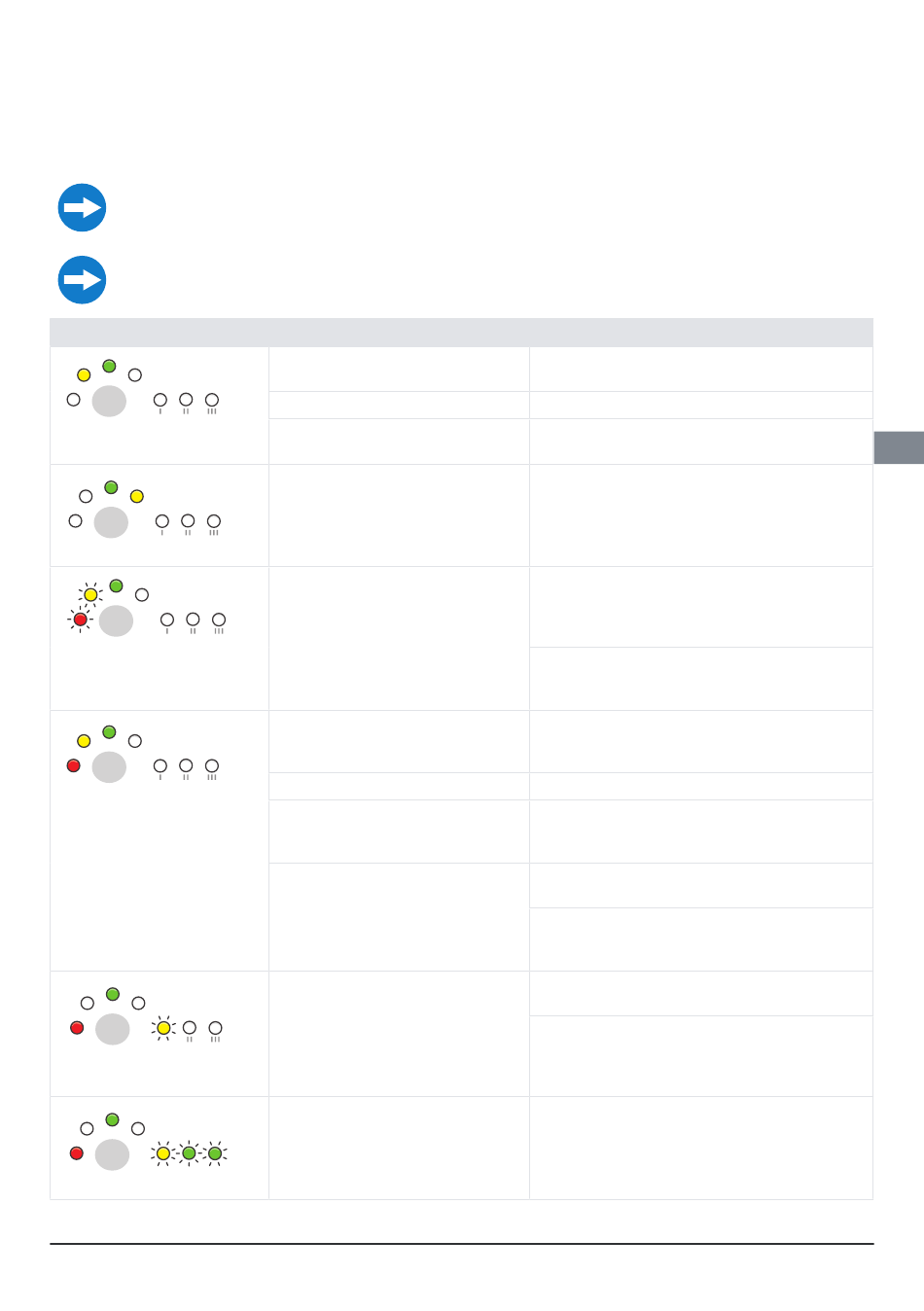Click the upper blue arrow note icon
This screenshot has width=924, height=1311.
point(82,207)
